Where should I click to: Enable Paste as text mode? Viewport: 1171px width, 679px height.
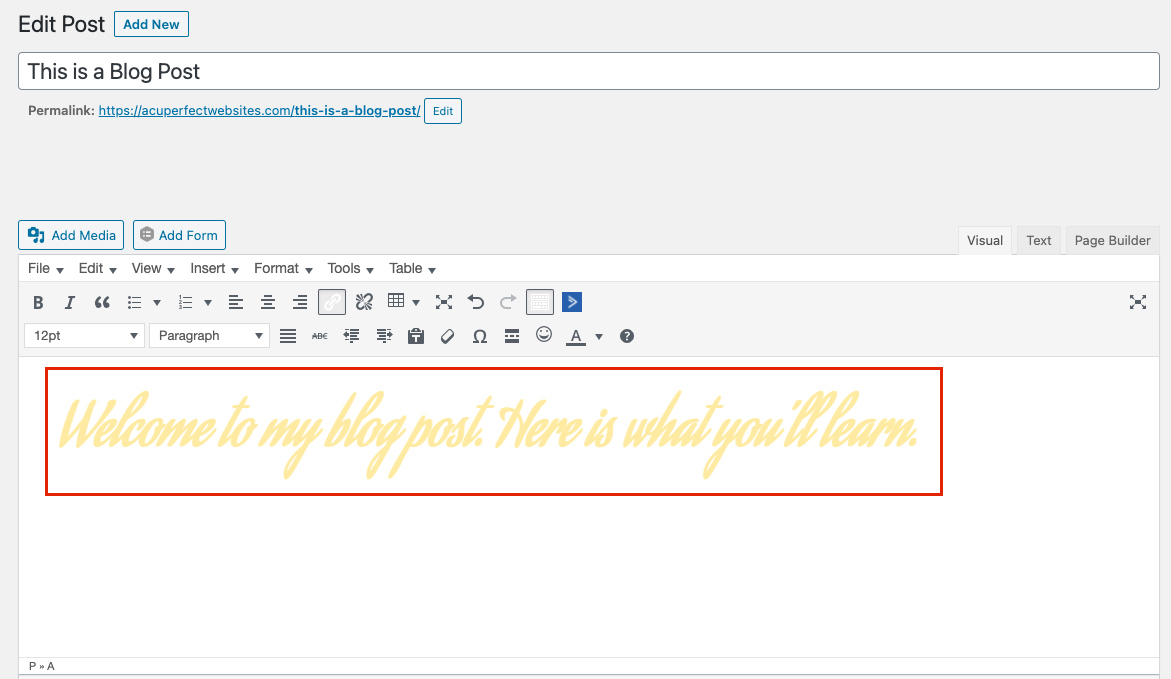click(x=415, y=336)
